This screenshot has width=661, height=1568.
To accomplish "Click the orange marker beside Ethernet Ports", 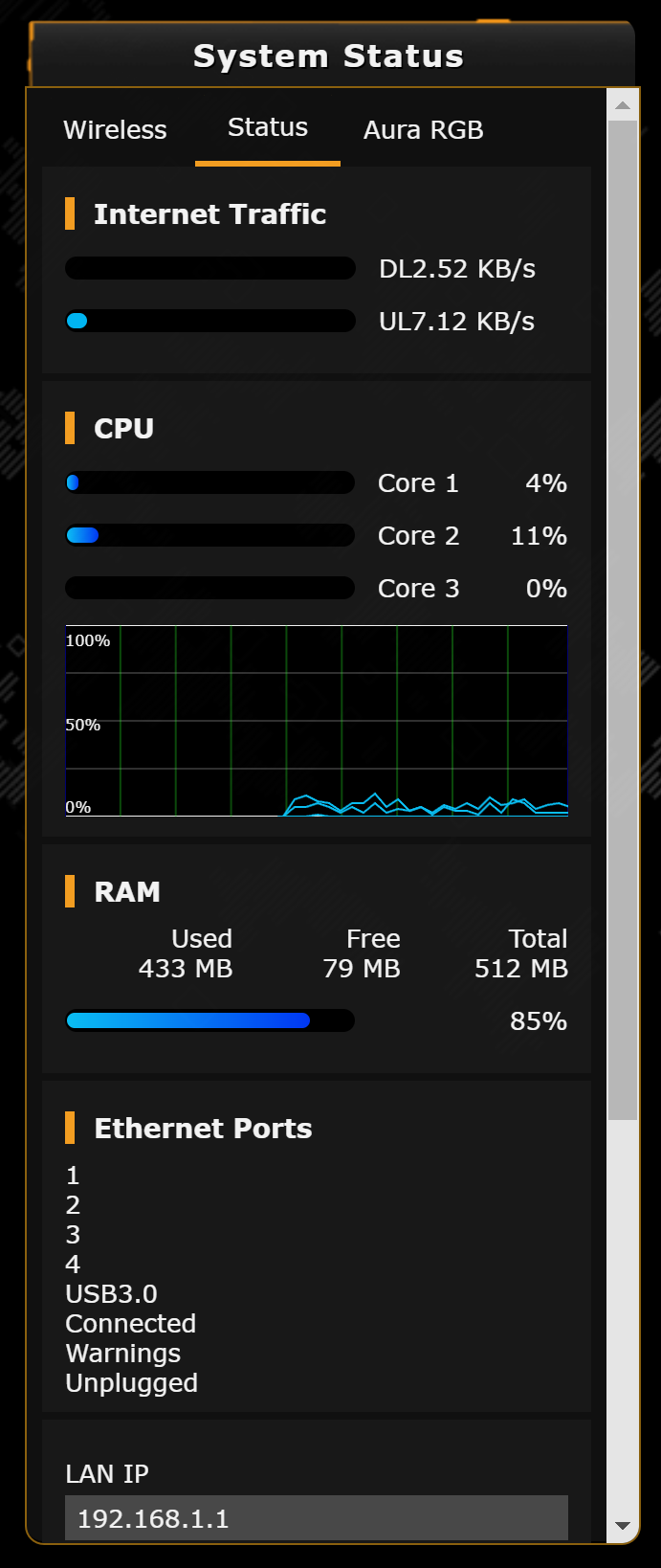I will pyautogui.click(x=71, y=1128).
